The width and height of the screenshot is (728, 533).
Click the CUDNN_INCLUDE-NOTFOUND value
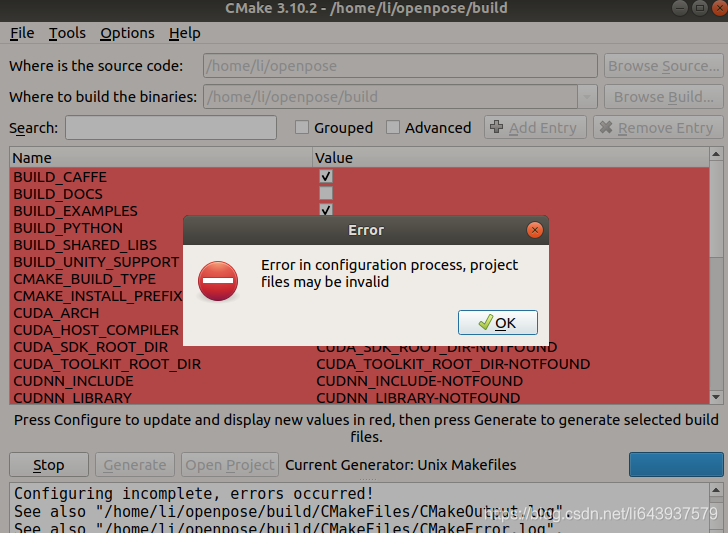point(420,381)
